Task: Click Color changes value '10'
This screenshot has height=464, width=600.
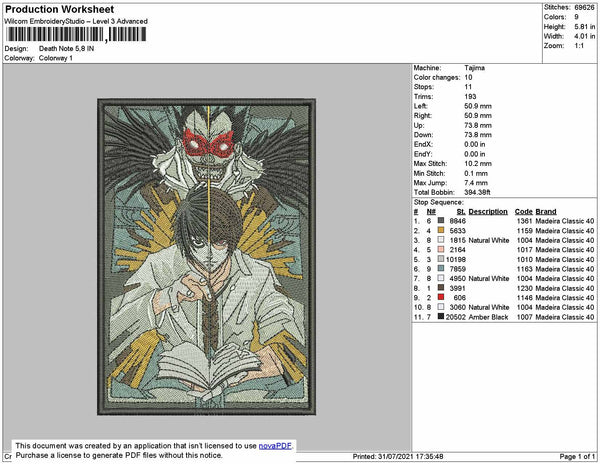Action: (x=468, y=77)
